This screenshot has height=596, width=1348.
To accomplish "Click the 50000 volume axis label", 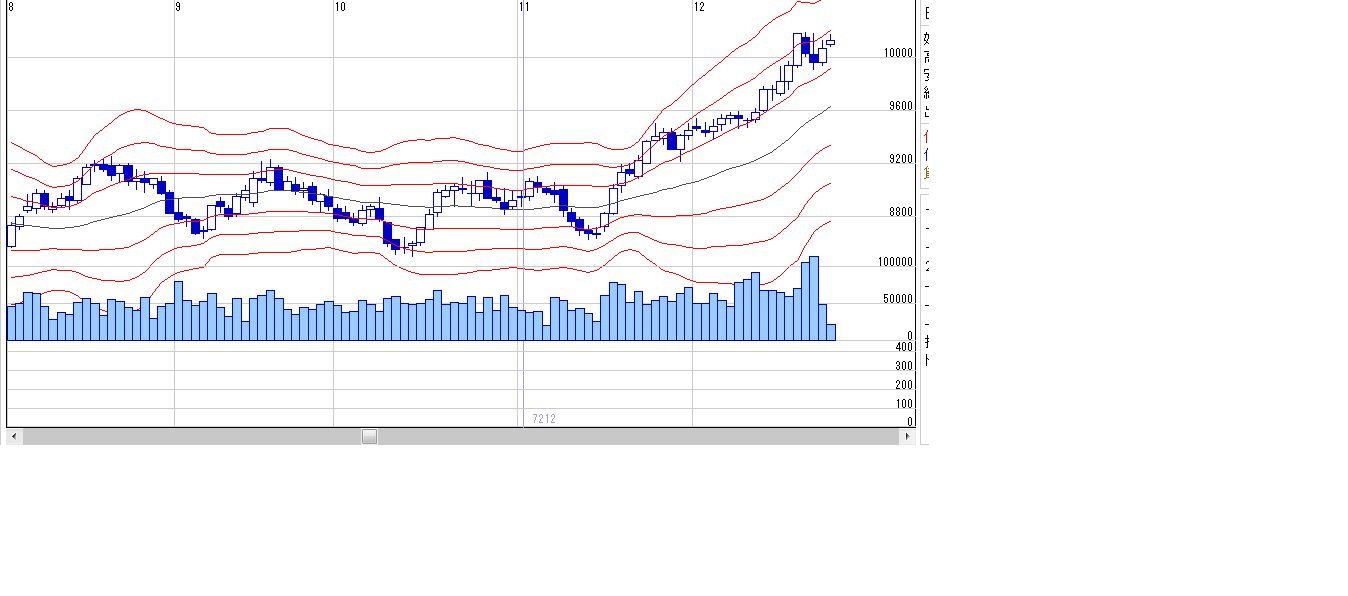I will 897,299.
